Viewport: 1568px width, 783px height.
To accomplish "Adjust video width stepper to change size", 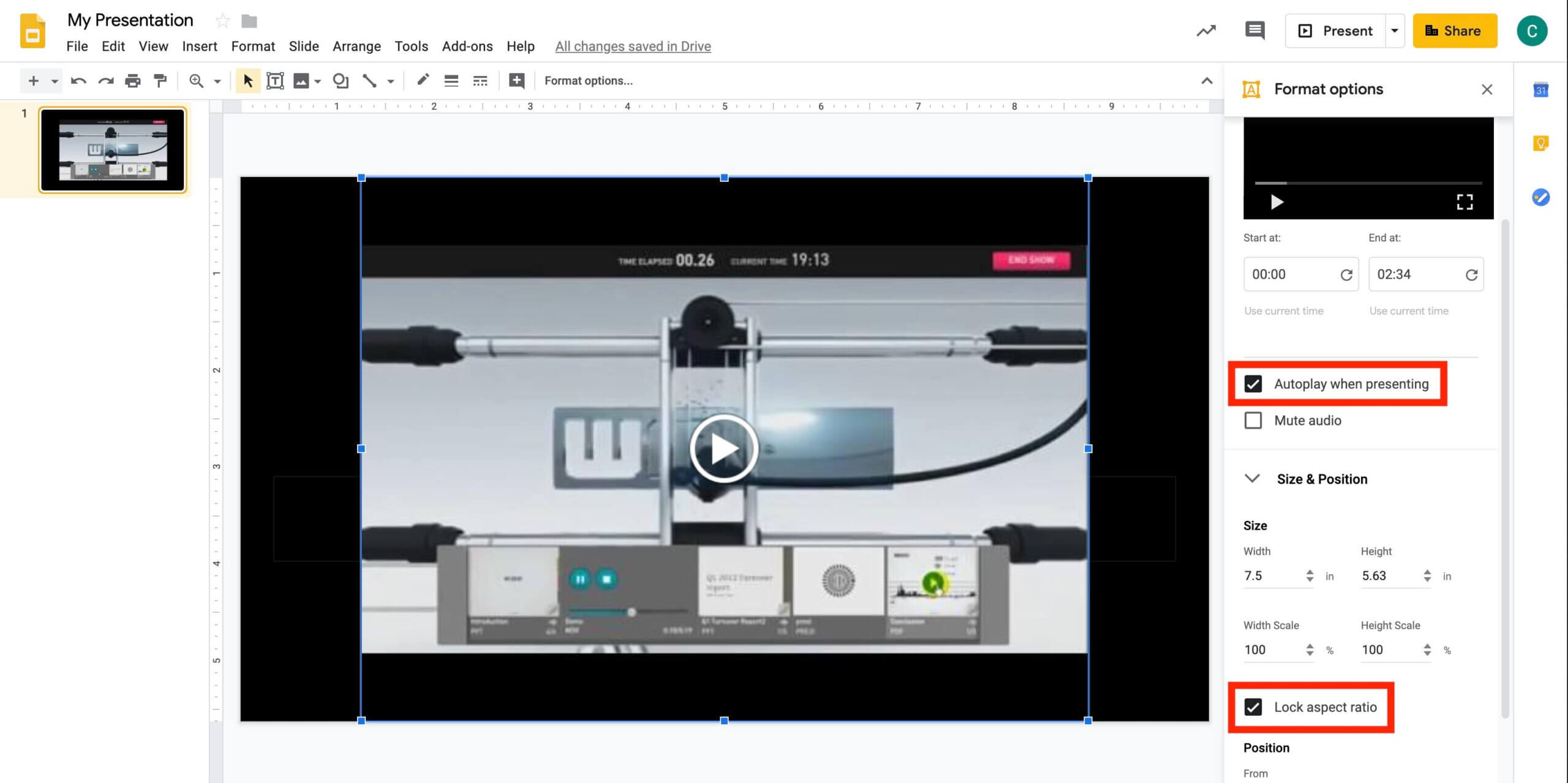I will click(1310, 575).
